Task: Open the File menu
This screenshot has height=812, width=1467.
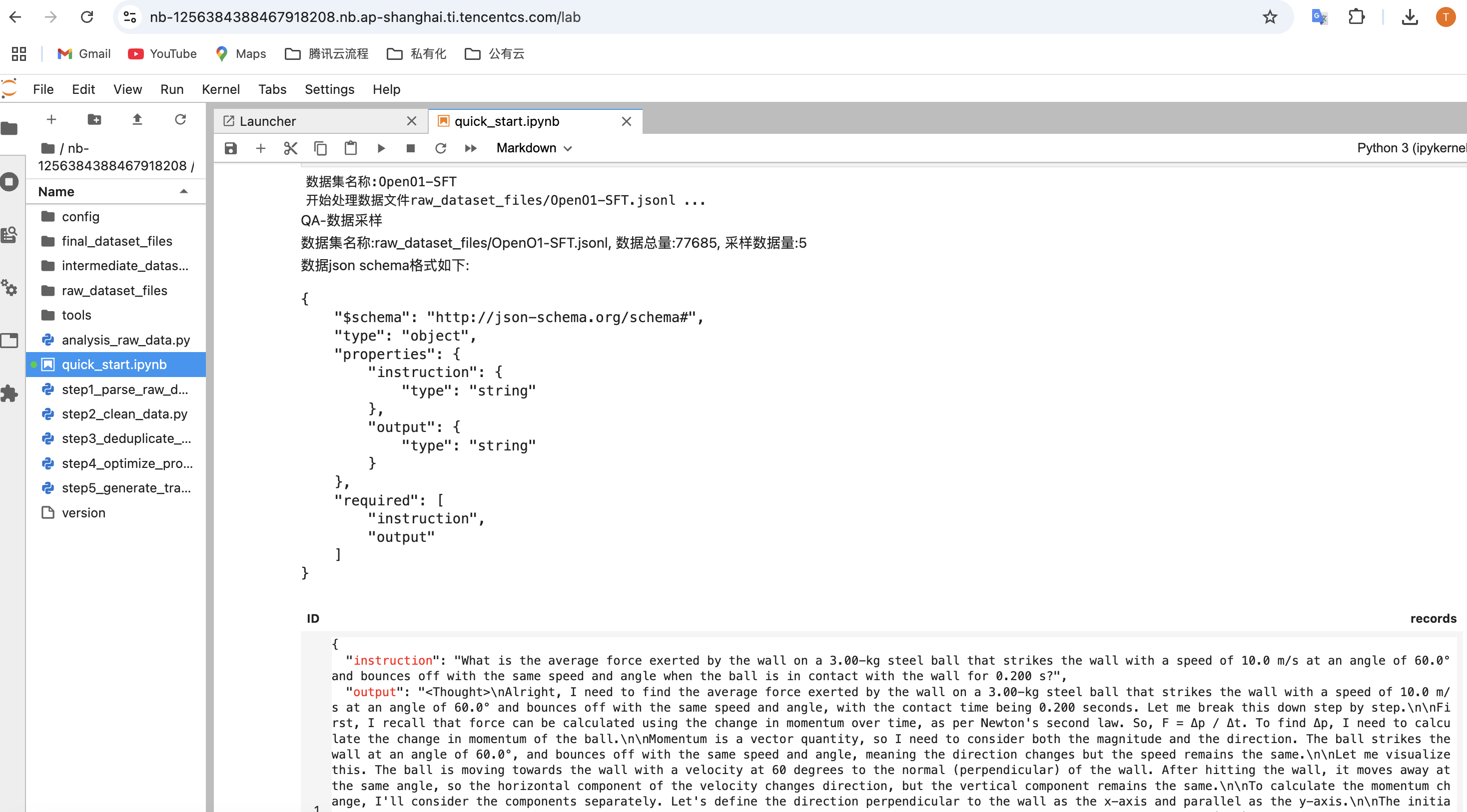Action: 43,89
